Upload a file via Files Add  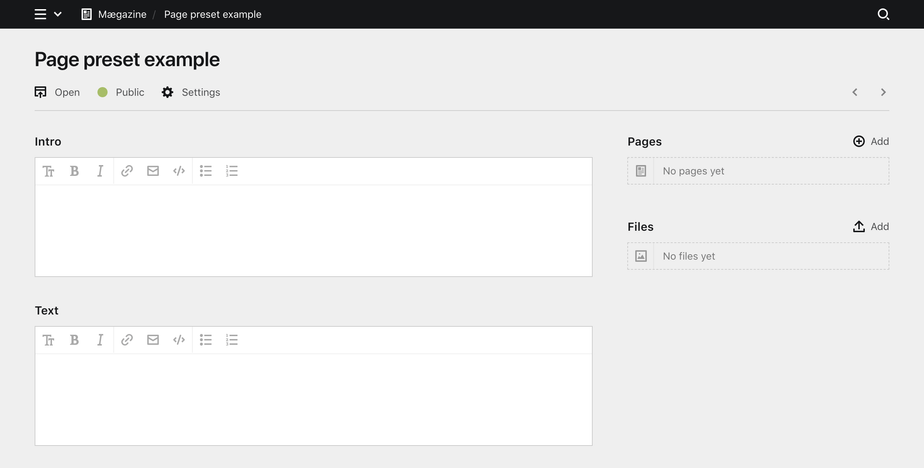click(870, 227)
